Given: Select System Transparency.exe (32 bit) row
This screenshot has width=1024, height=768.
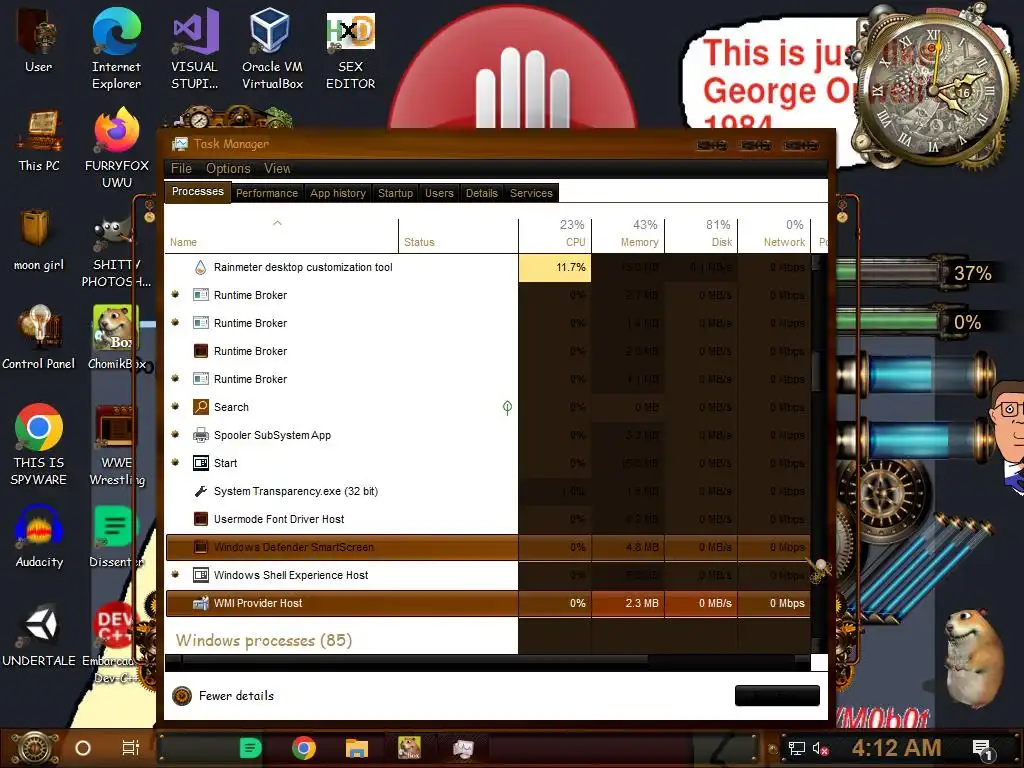Looking at the screenshot, I should (488, 491).
